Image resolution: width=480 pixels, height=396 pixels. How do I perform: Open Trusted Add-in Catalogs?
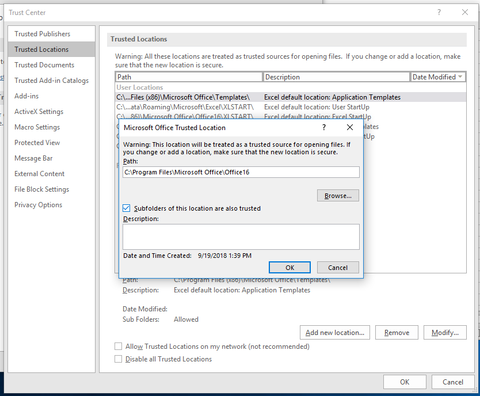pyautogui.click(x=51, y=80)
